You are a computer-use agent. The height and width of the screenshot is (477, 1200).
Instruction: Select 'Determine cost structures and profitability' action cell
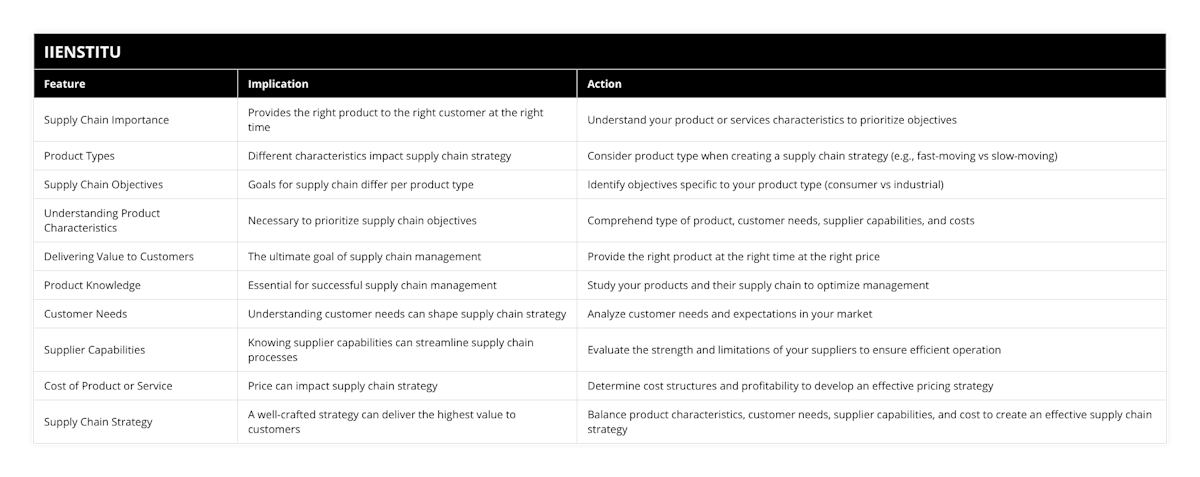pos(790,386)
